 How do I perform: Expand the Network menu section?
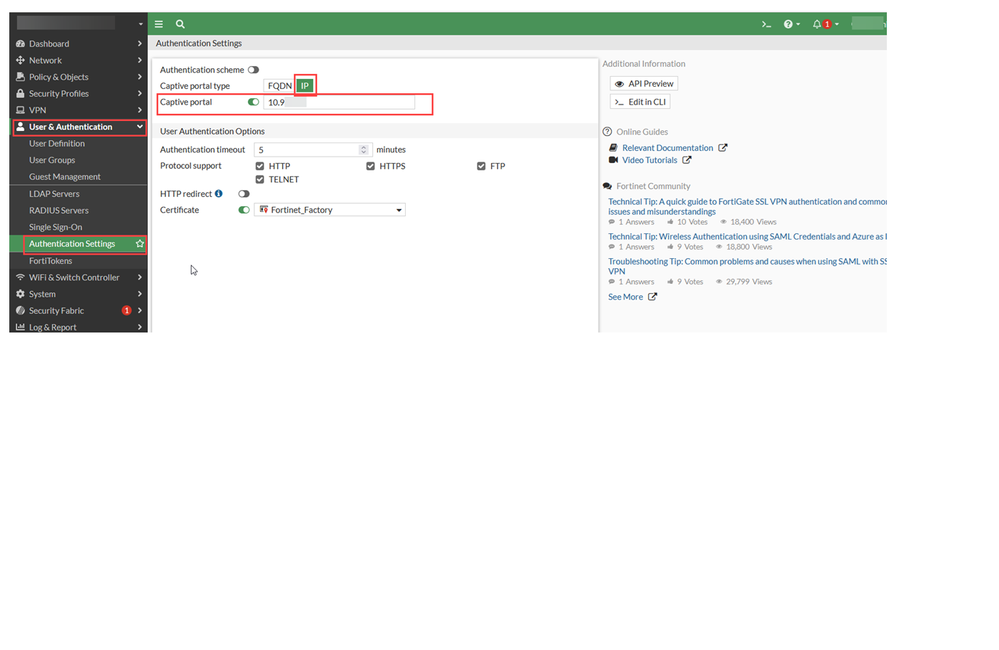(78, 61)
